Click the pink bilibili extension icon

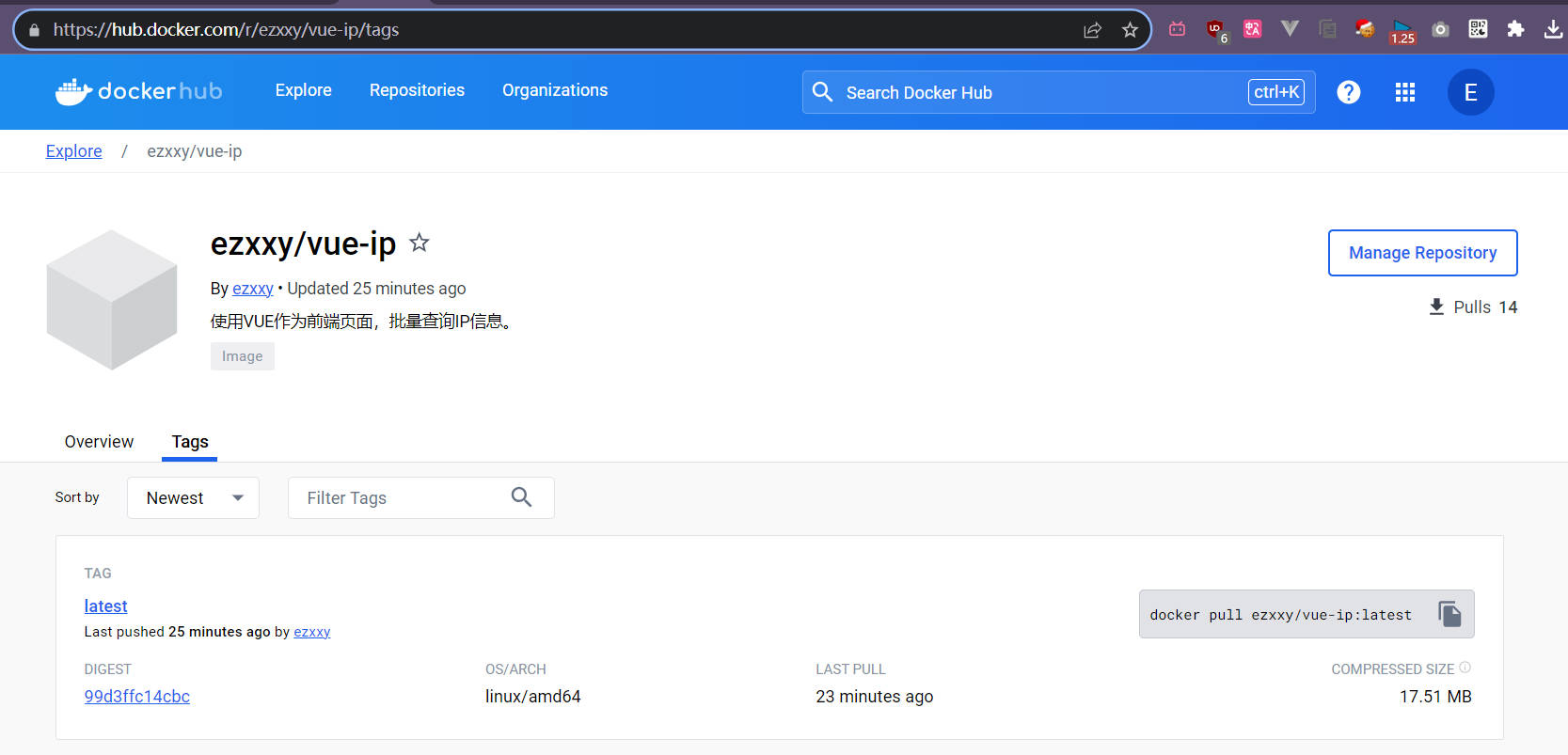pos(1177,29)
